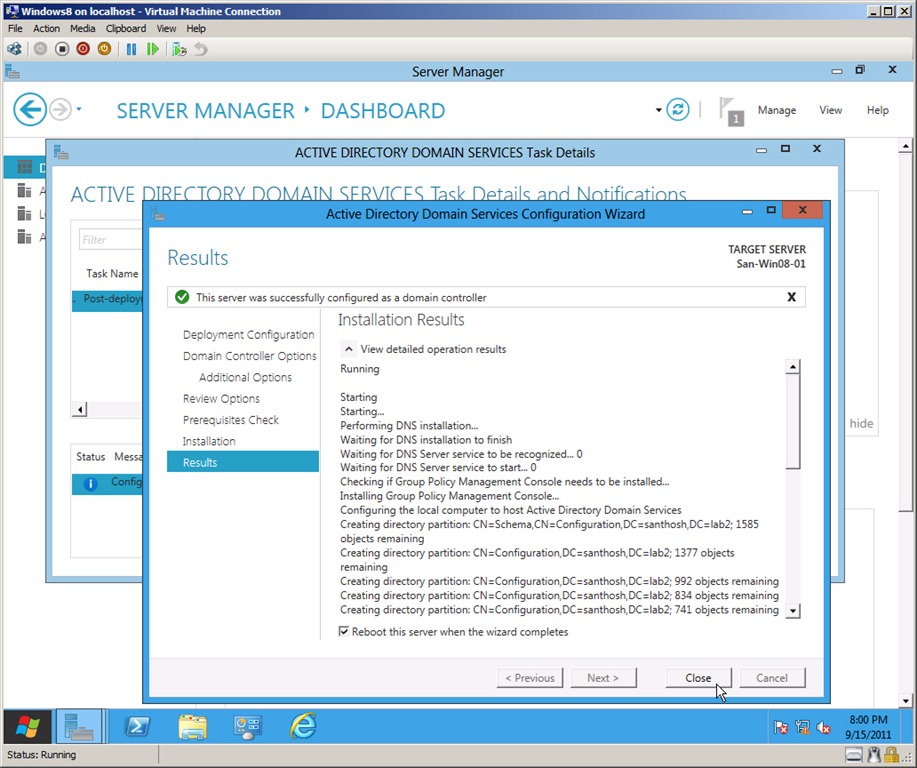Image resolution: width=917 pixels, height=768 pixels.
Task: Click results log scroll down arrow
Action: [x=792, y=611]
